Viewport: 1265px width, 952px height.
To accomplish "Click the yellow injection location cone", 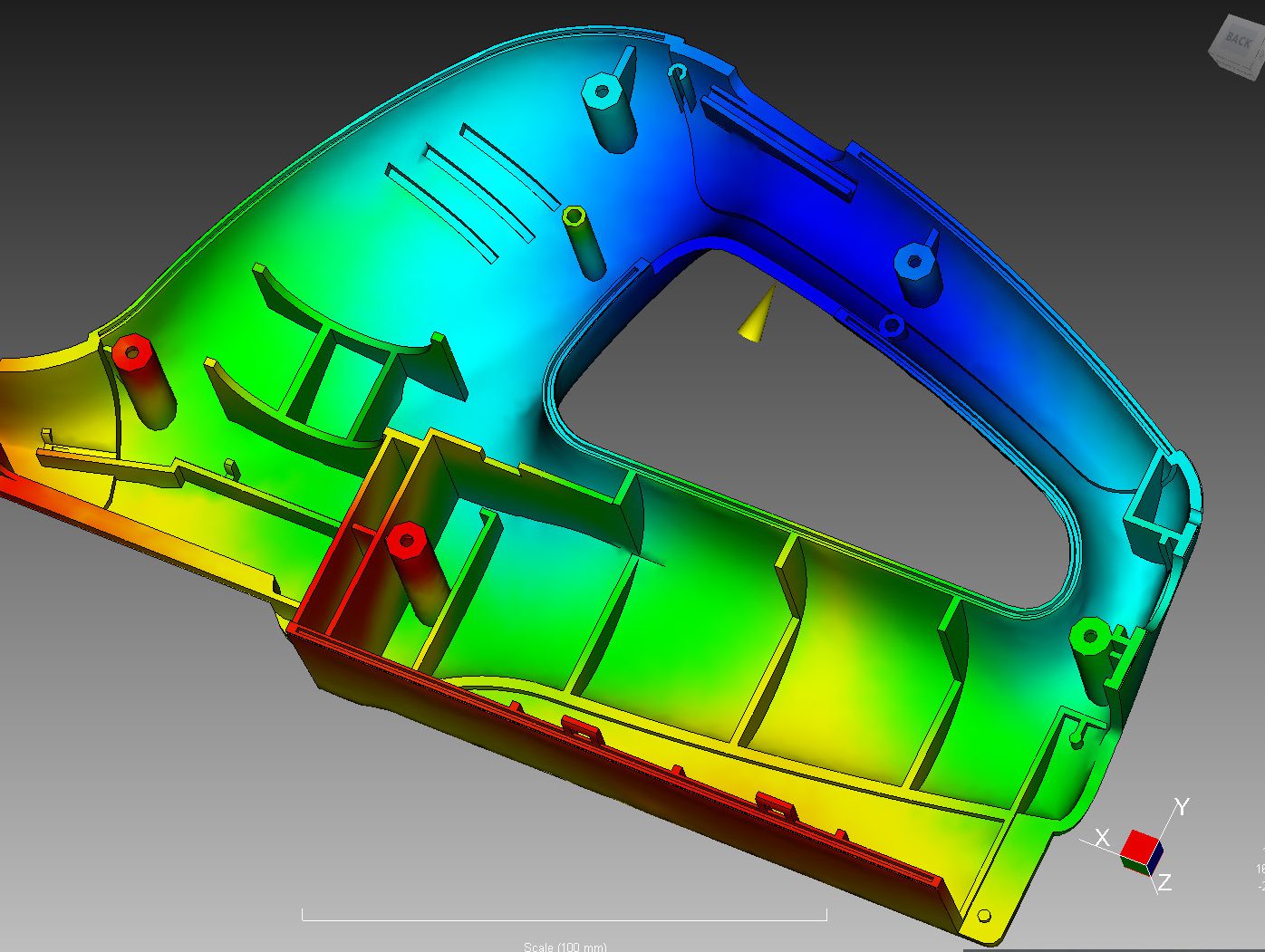I will [x=759, y=317].
